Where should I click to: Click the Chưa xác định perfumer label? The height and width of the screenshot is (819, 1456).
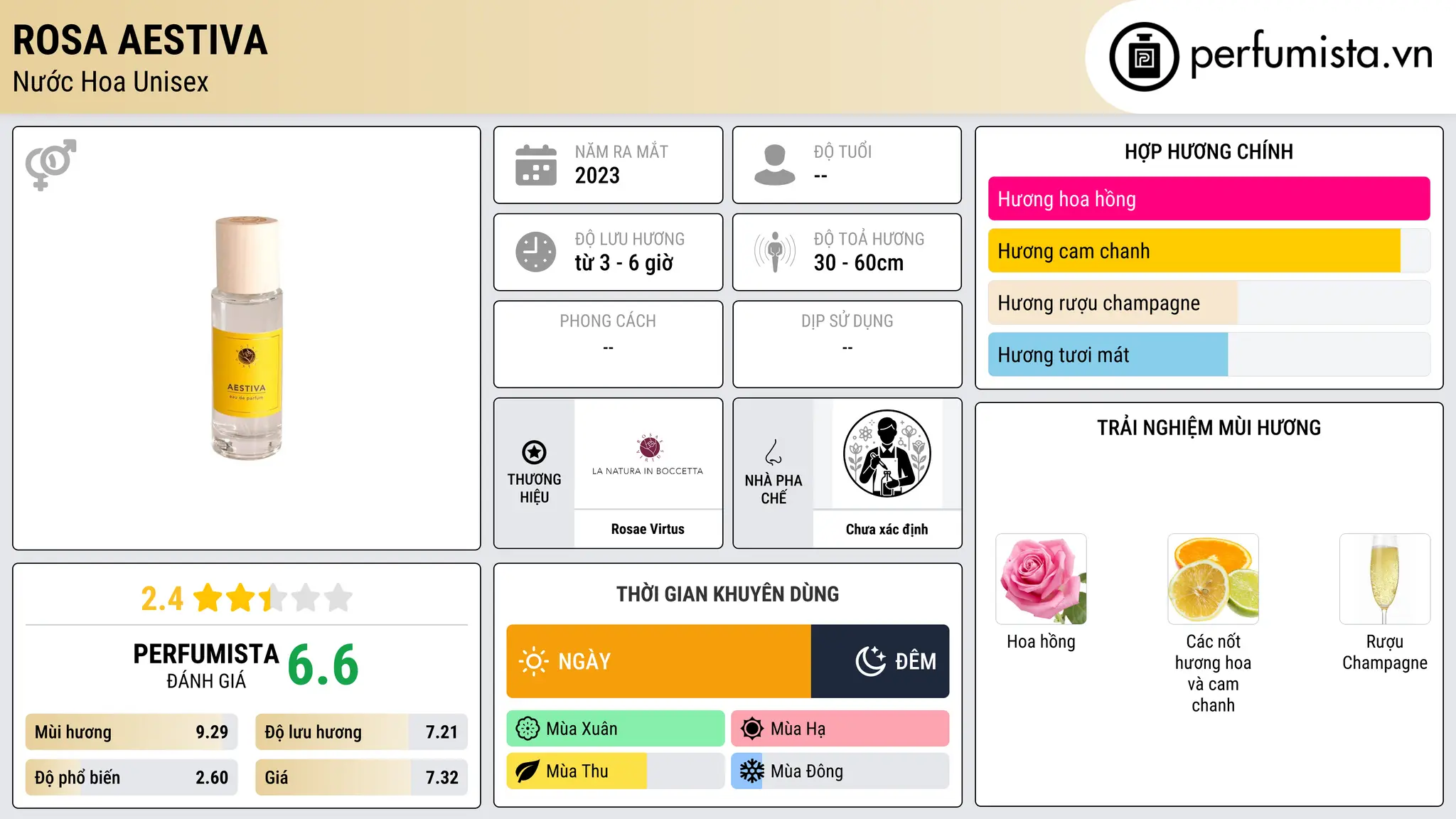pos(887,529)
